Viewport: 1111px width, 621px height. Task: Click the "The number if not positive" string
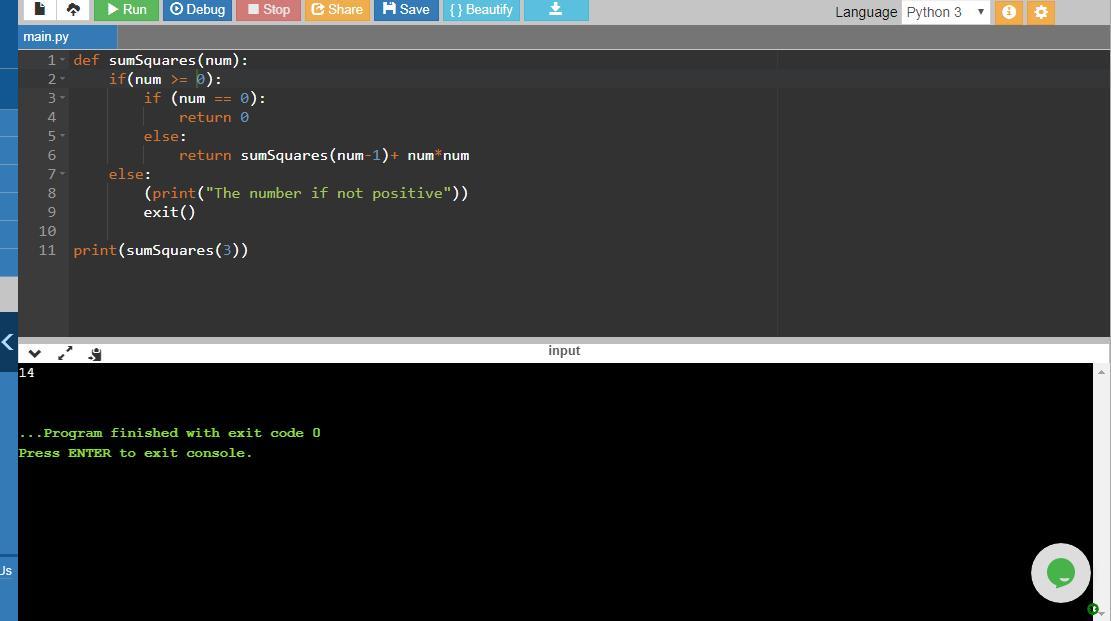pos(328,193)
